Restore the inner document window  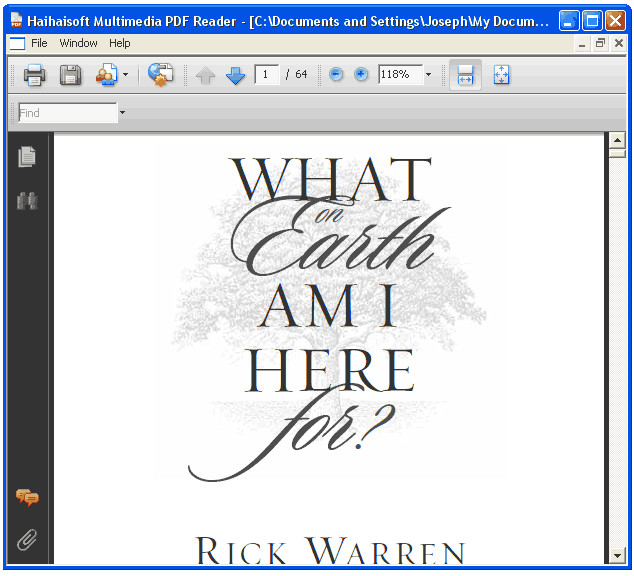tap(600, 43)
